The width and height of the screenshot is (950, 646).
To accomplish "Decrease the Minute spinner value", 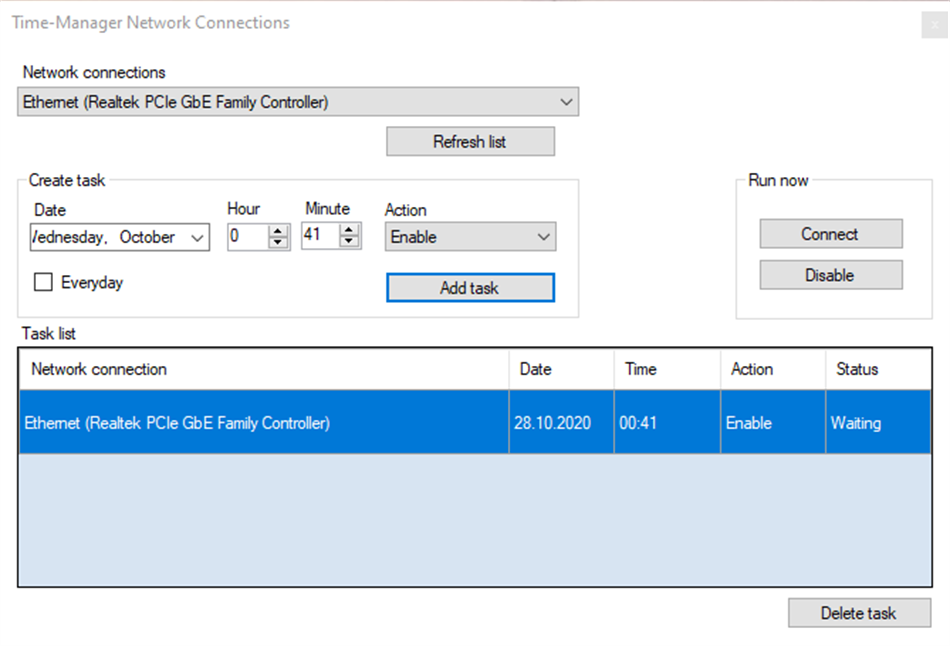I will 349,242.
